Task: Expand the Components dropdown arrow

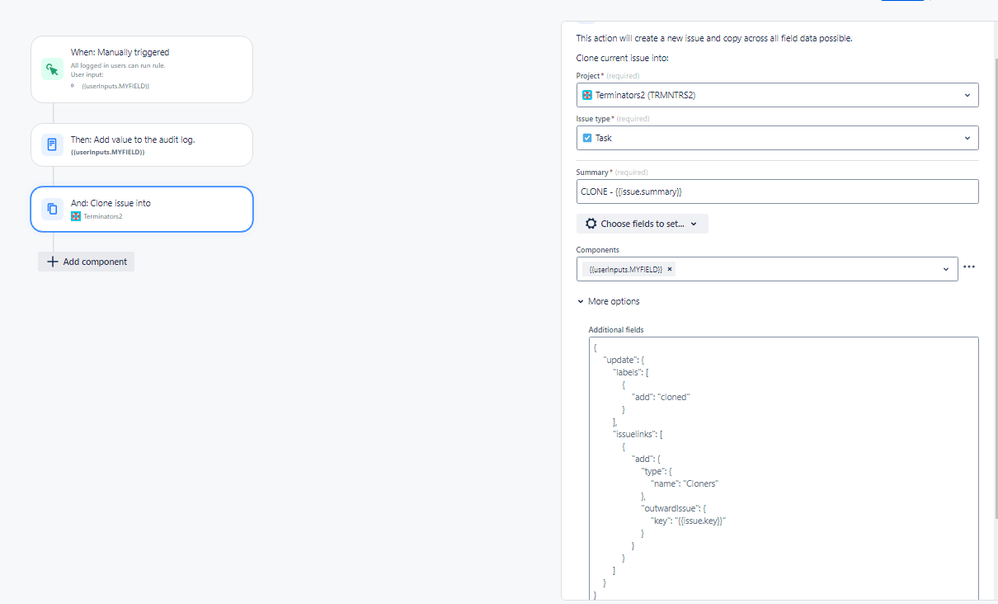Action: pos(946,269)
